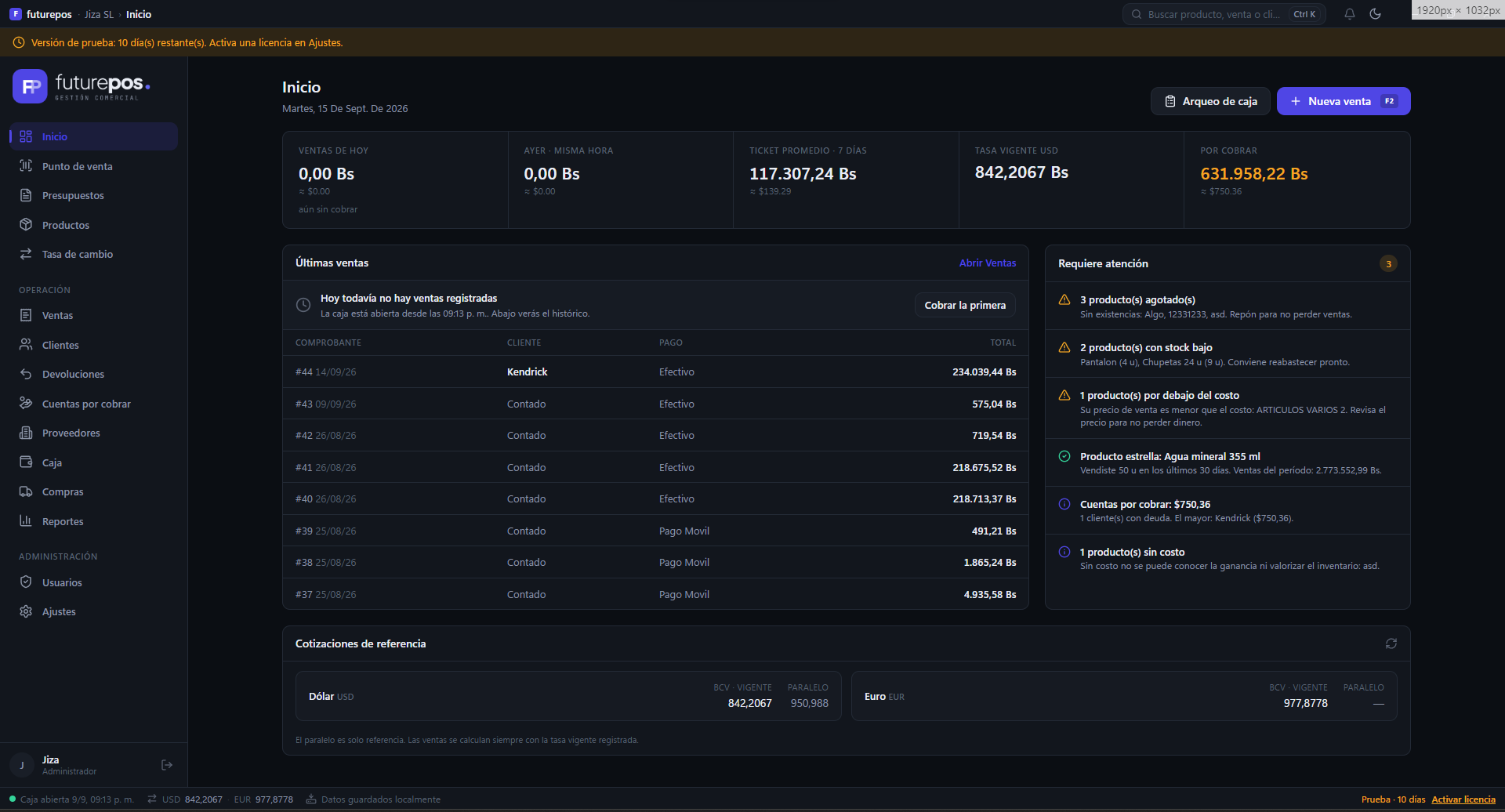The image size is (1505, 812).
Task: Open the 1 producto(s) sin costo notice
Action: pyautogui.click(x=1228, y=559)
